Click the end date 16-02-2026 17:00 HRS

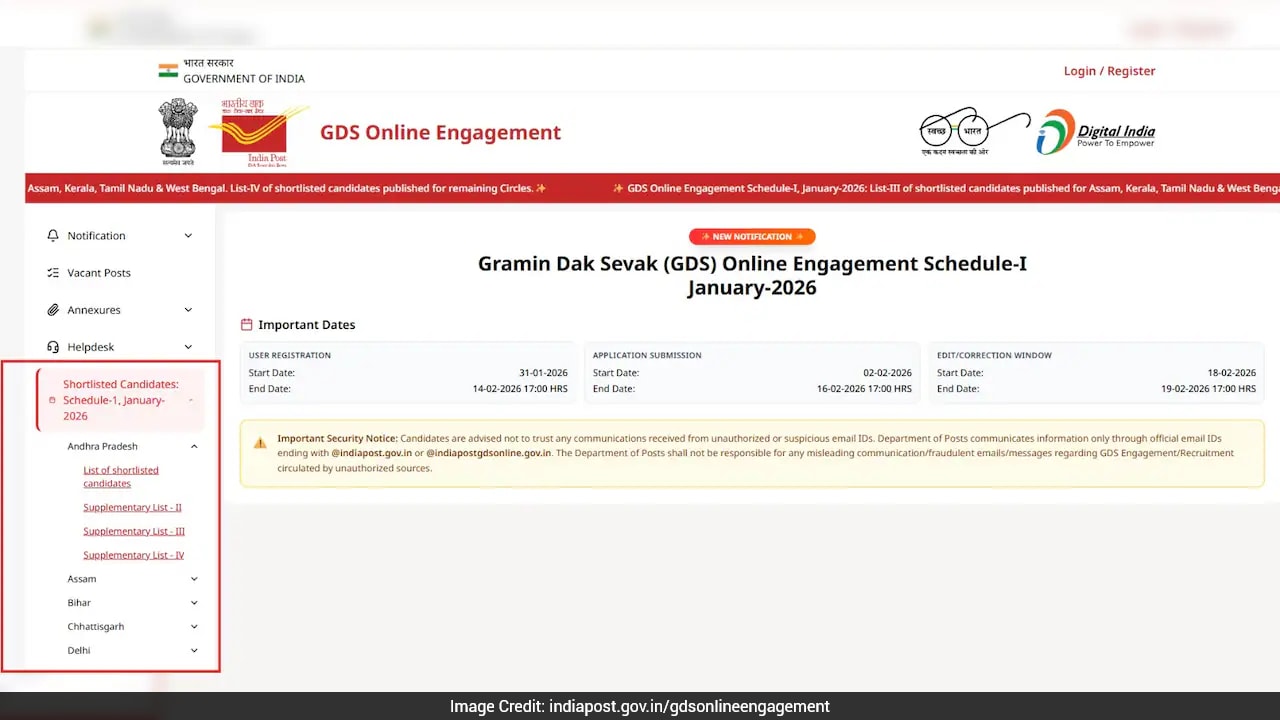(864, 389)
